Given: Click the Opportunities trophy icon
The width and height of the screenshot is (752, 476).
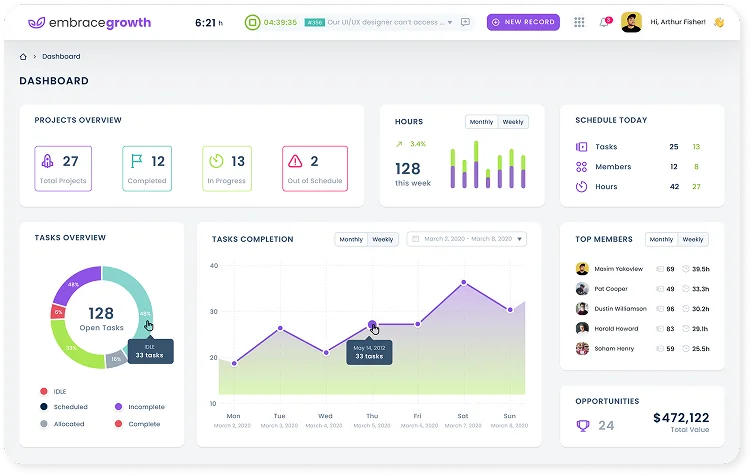Looking at the screenshot, I should (582, 425).
